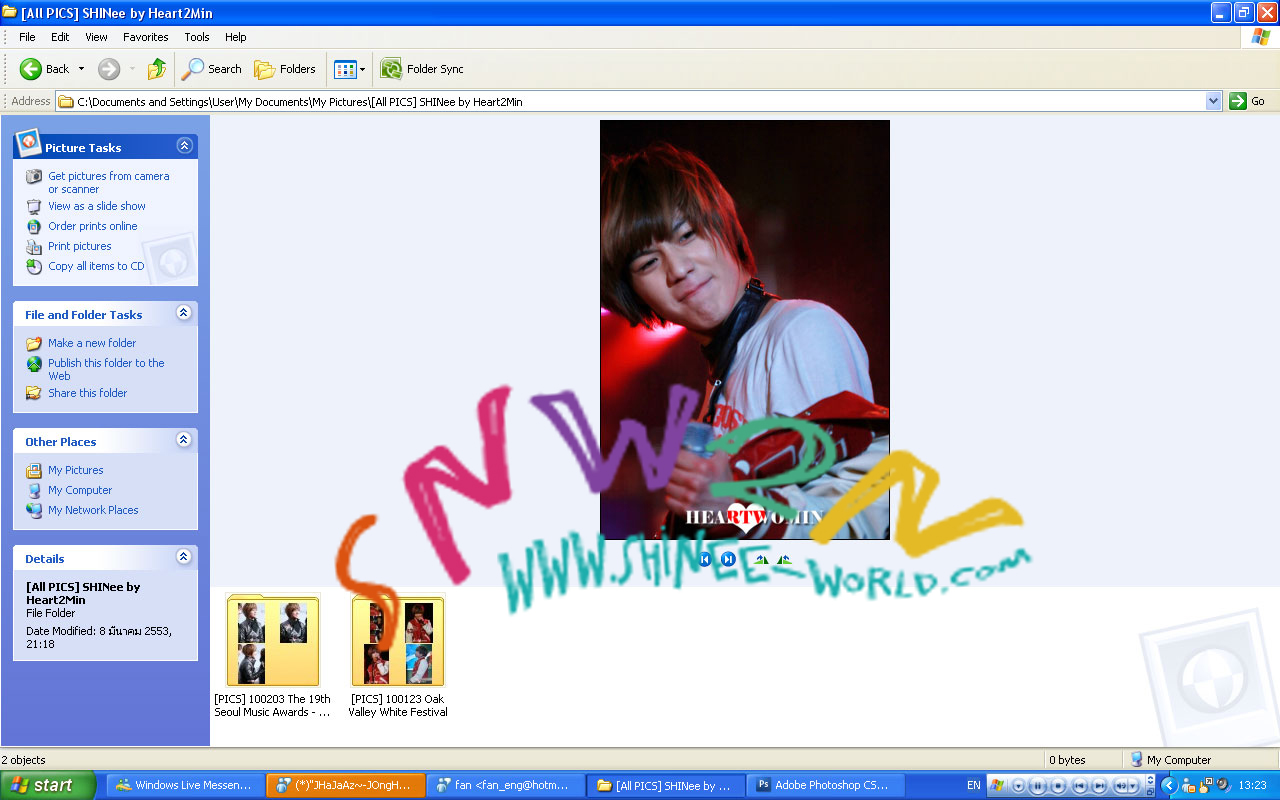This screenshot has height=800, width=1280.
Task: Skip to next track in the taskbar media toolbar
Action: tap(1099, 786)
